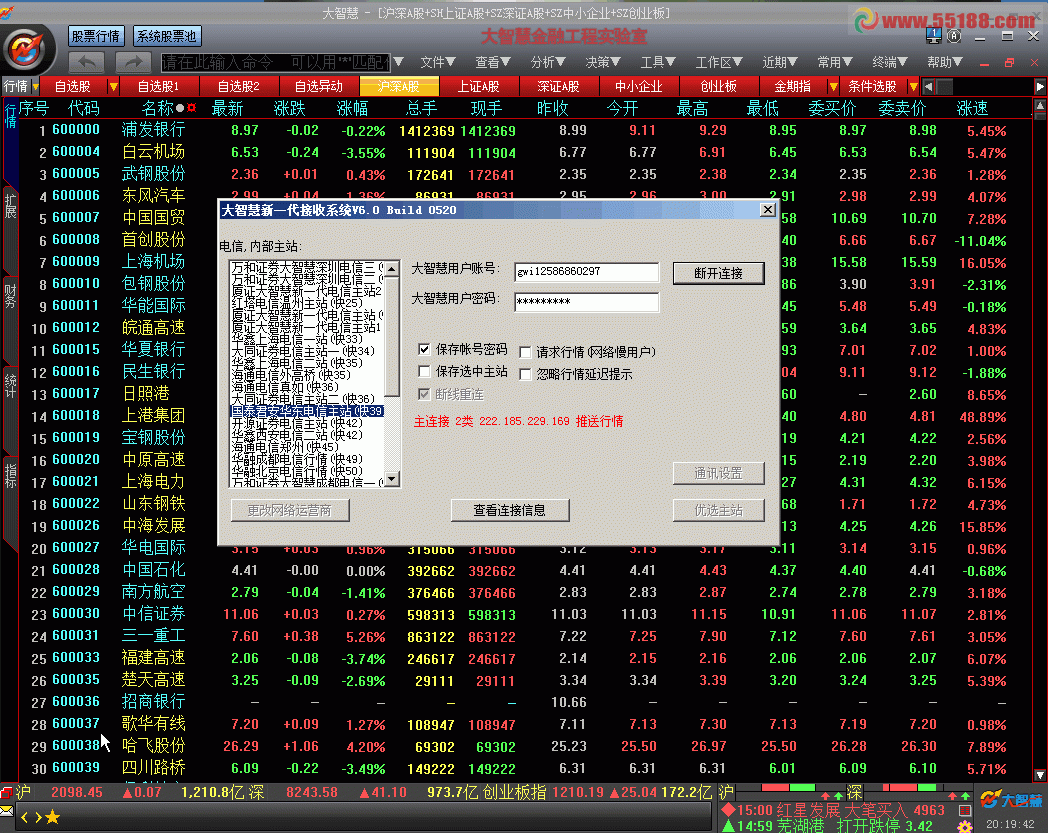Image resolution: width=1048 pixels, height=833 pixels.
Task: Click the 大智慧用户账号 input field
Action: [586, 271]
